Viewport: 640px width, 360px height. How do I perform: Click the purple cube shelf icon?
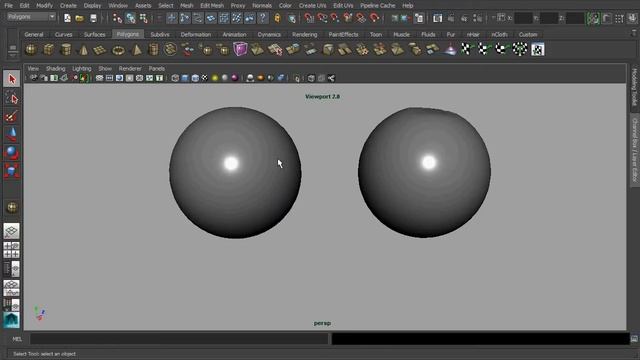(240, 49)
